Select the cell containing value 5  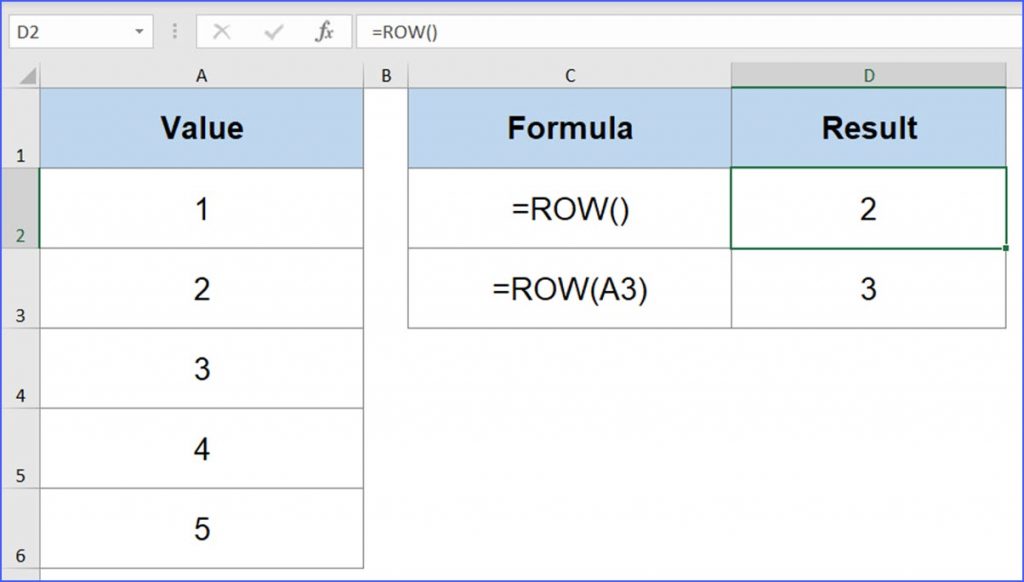click(202, 528)
